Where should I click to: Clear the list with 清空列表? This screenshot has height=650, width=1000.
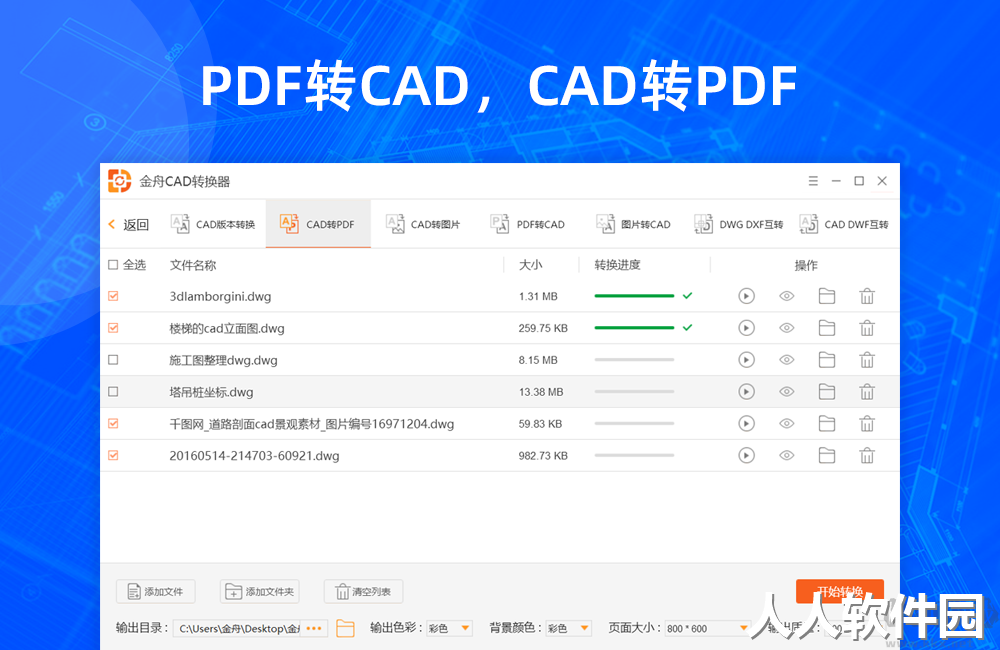click(364, 591)
